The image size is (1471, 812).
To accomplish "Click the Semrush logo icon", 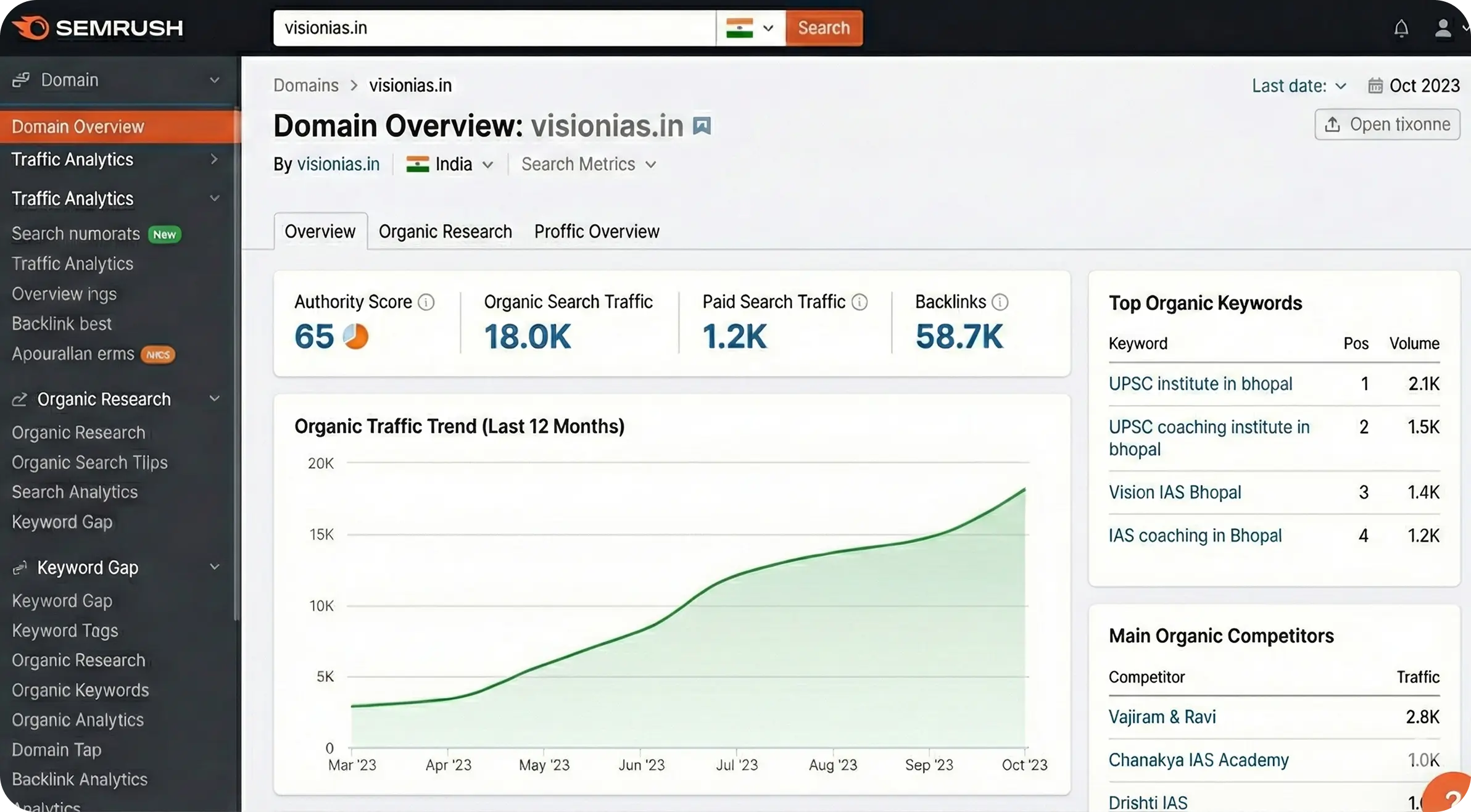I will pyautogui.click(x=31, y=28).
